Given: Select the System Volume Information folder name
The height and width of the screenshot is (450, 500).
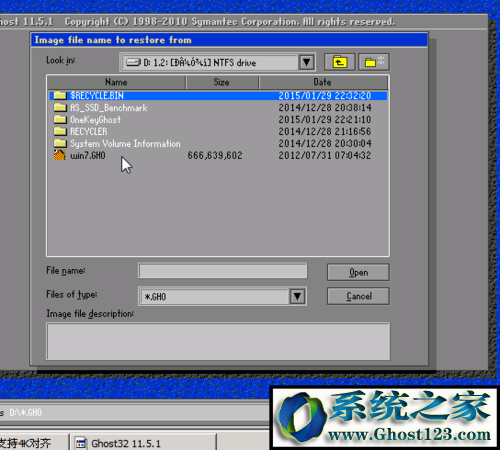Looking at the screenshot, I should coord(125,144).
